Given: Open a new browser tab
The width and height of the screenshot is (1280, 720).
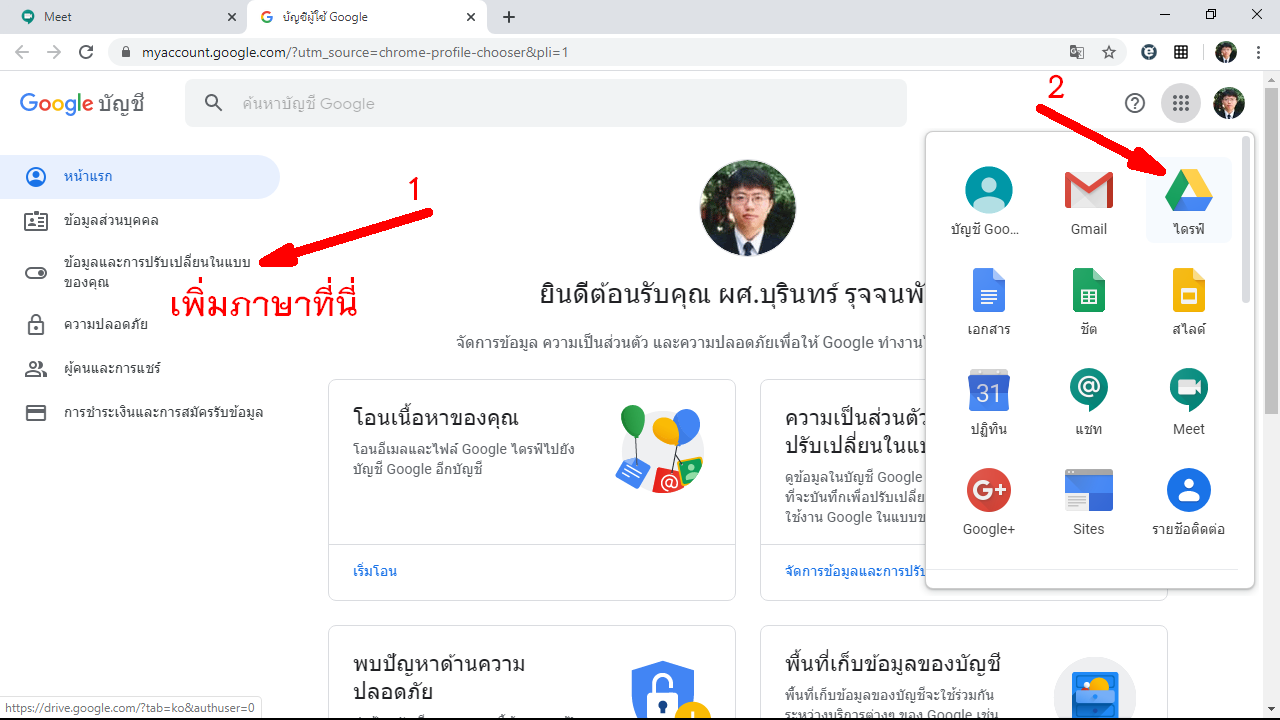Looking at the screenshot, I should coord(509,17).
